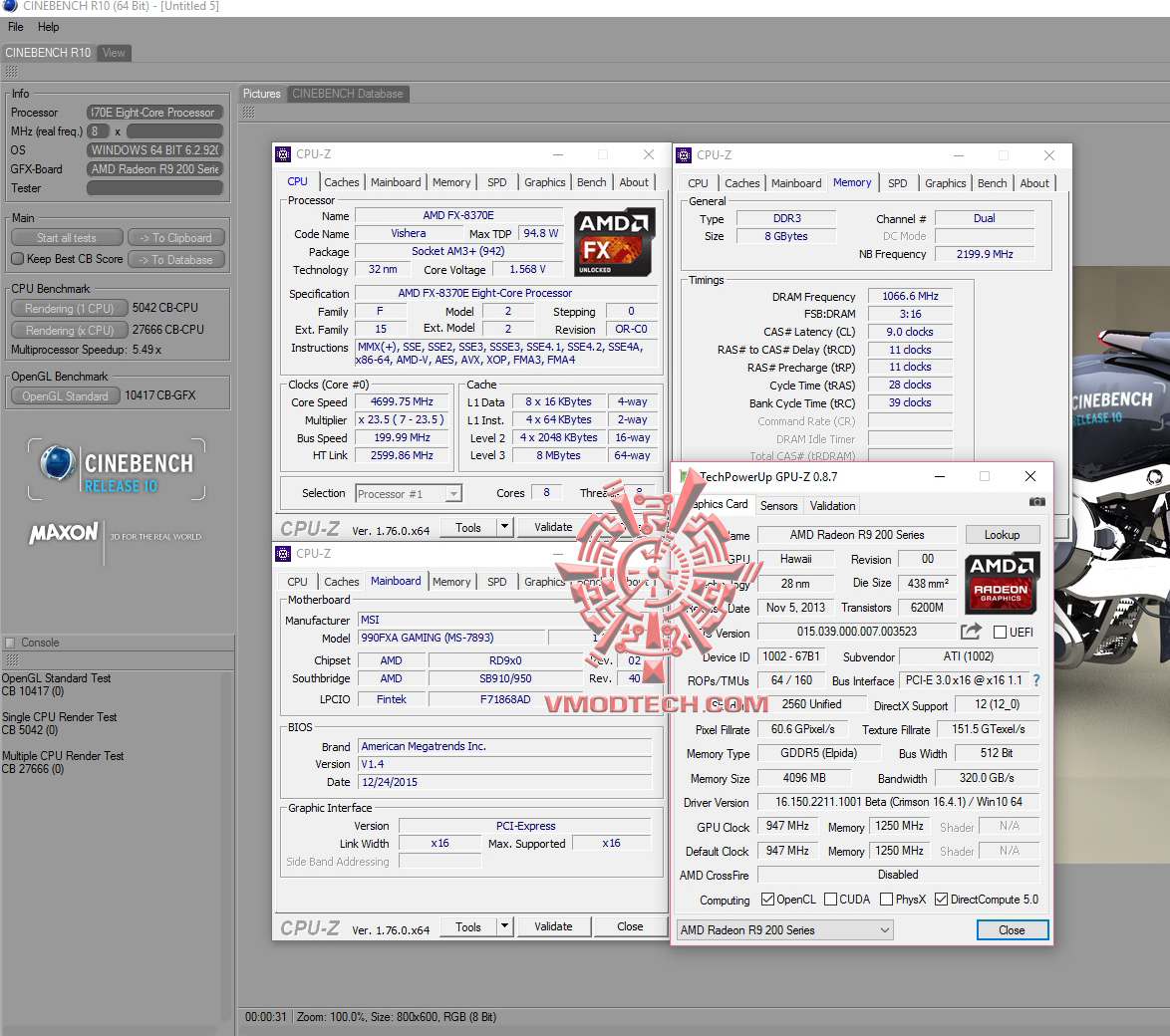Toggle the CUDA checkbox
Viewport: 1170px width, 1036px height.
(x=830, y=899)
